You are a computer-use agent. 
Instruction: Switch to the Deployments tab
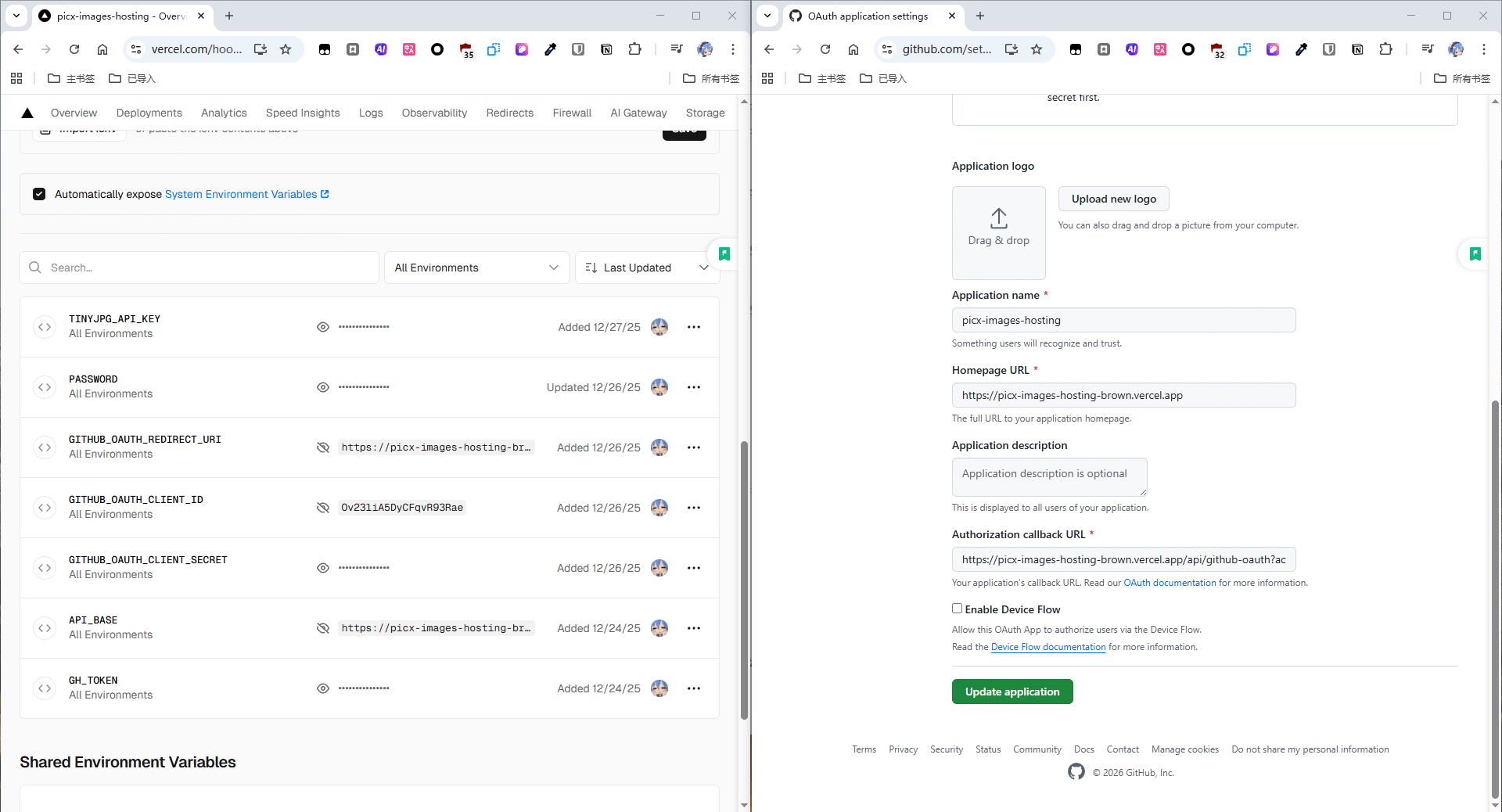click(149, 113)
